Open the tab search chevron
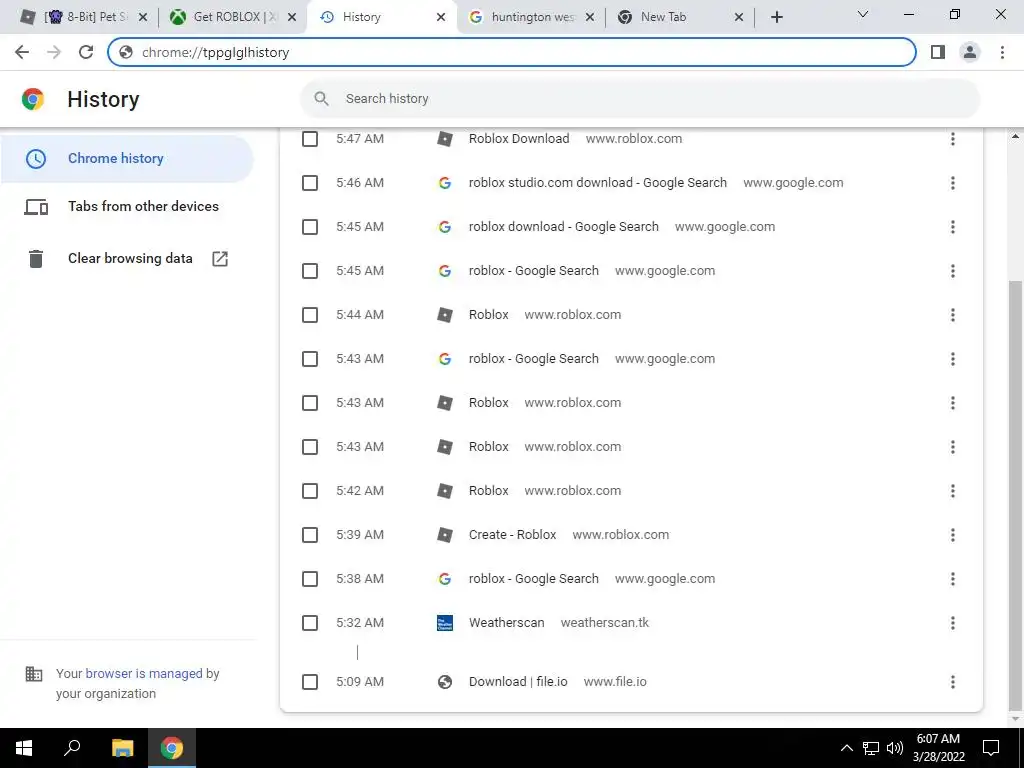 863,14
